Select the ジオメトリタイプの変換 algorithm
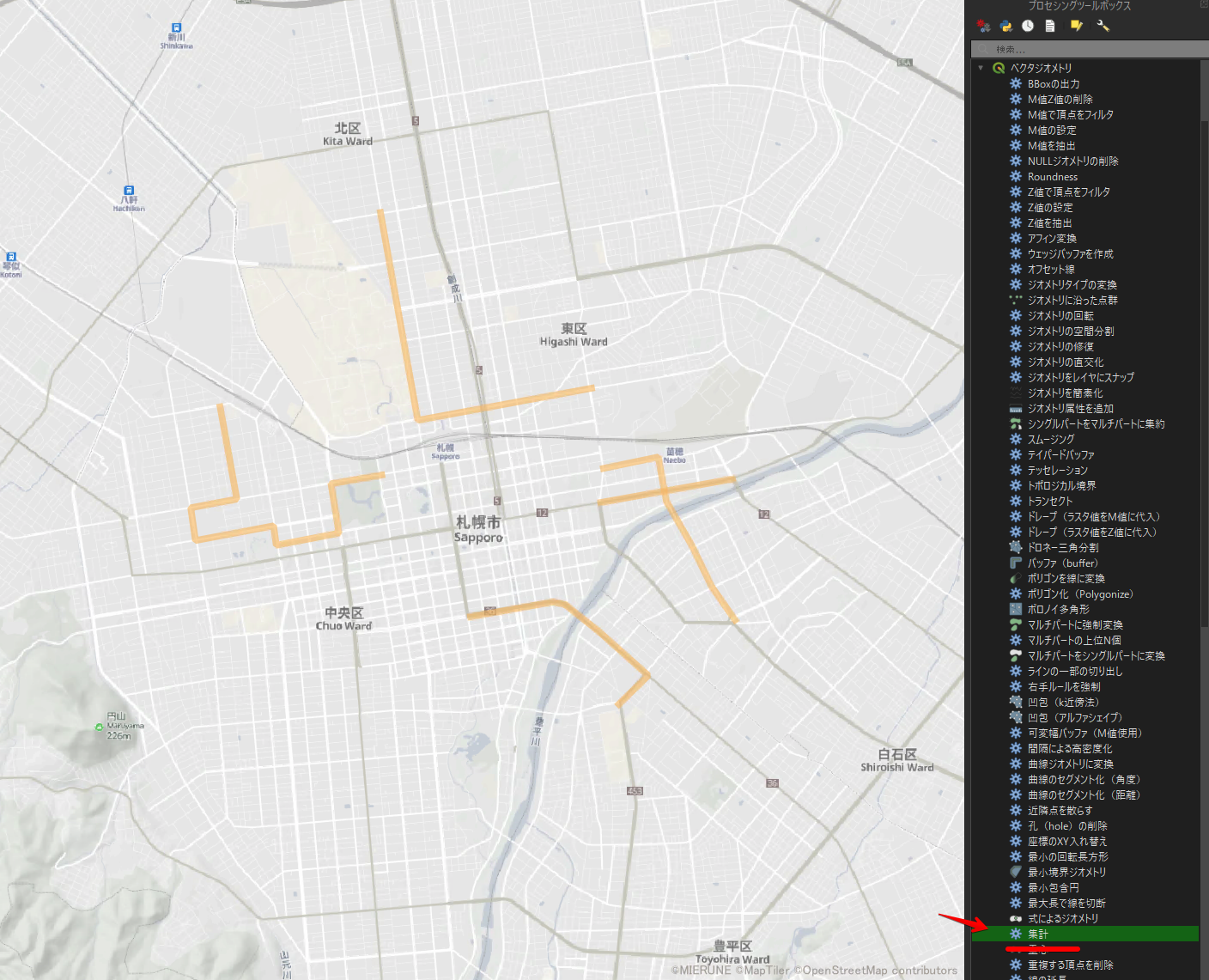This screenshot has height=980, width=1209. (x=1072, y=284)
